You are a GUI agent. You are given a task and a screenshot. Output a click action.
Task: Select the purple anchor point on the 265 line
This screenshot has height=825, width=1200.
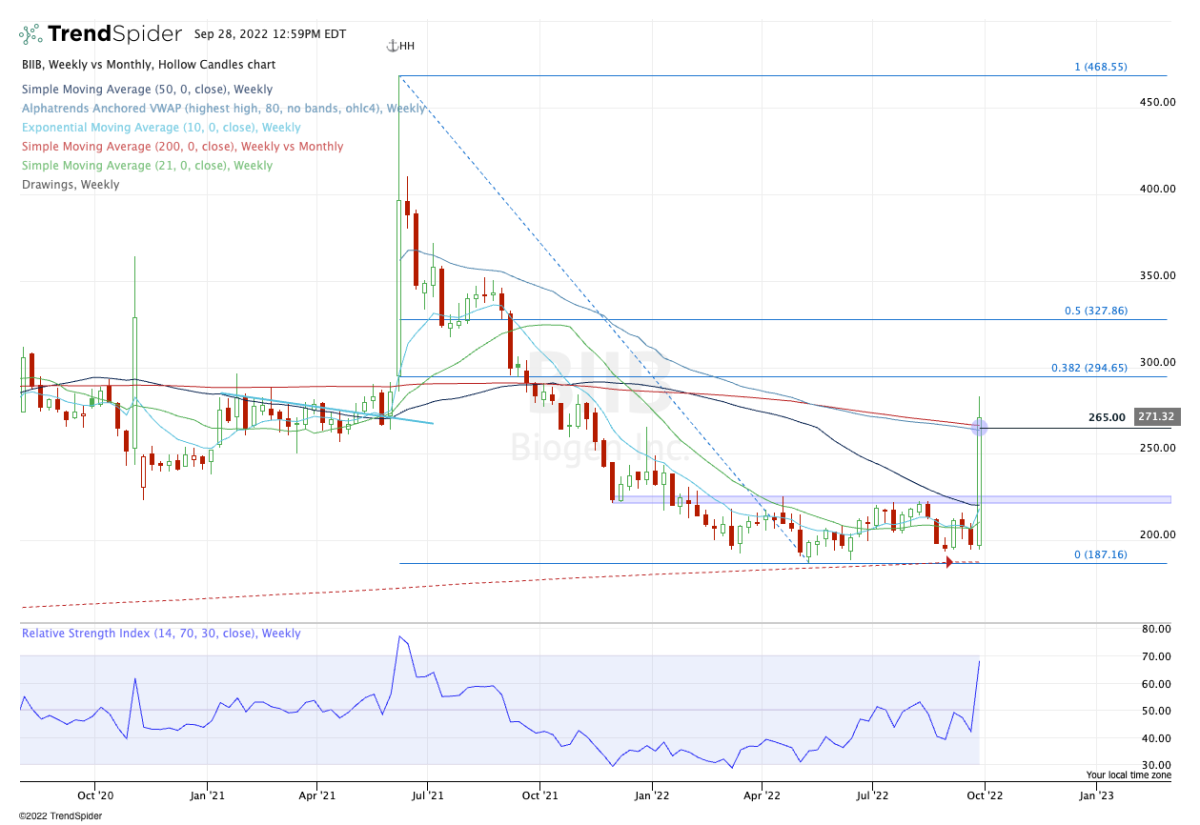(x=979, y=427)
